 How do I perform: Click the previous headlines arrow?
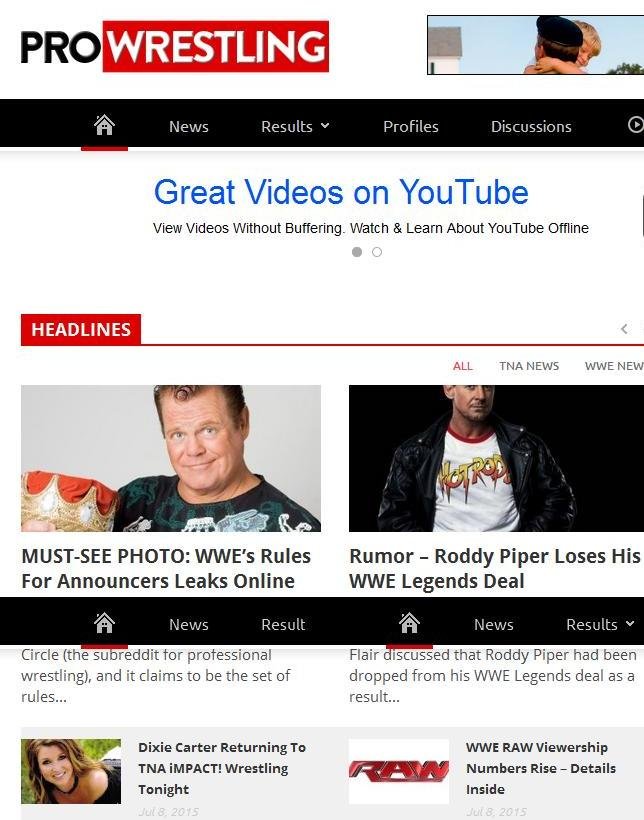pos(624,329)
